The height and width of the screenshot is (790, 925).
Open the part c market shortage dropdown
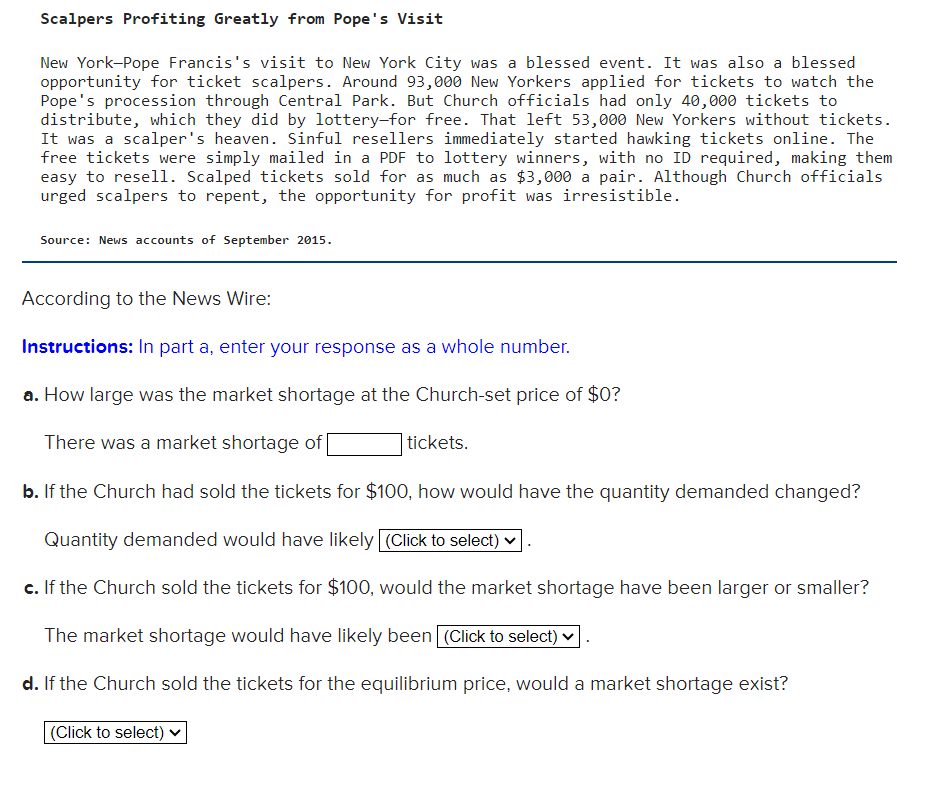point(507,636)
